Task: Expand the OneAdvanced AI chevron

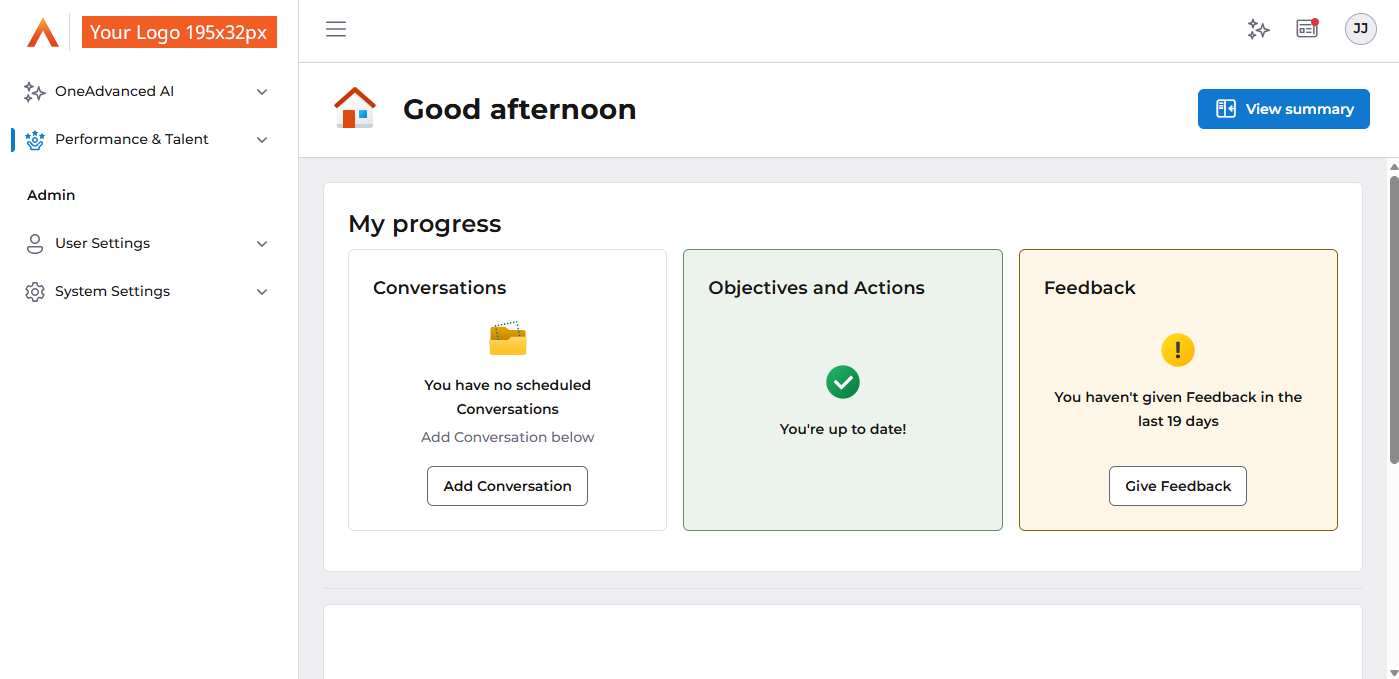Action: point(262,92)
